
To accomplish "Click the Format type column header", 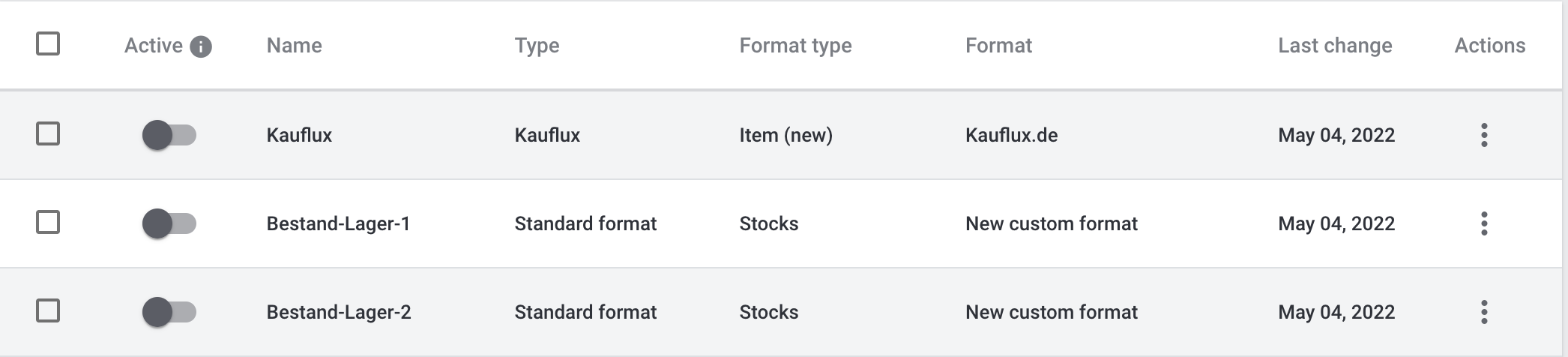I will coord(795,46).
